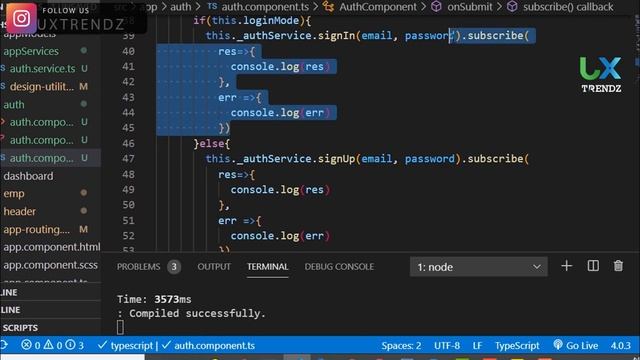This screenshot has height=360, width=640.
Task: Expand the emp folder
Action: 14,193
